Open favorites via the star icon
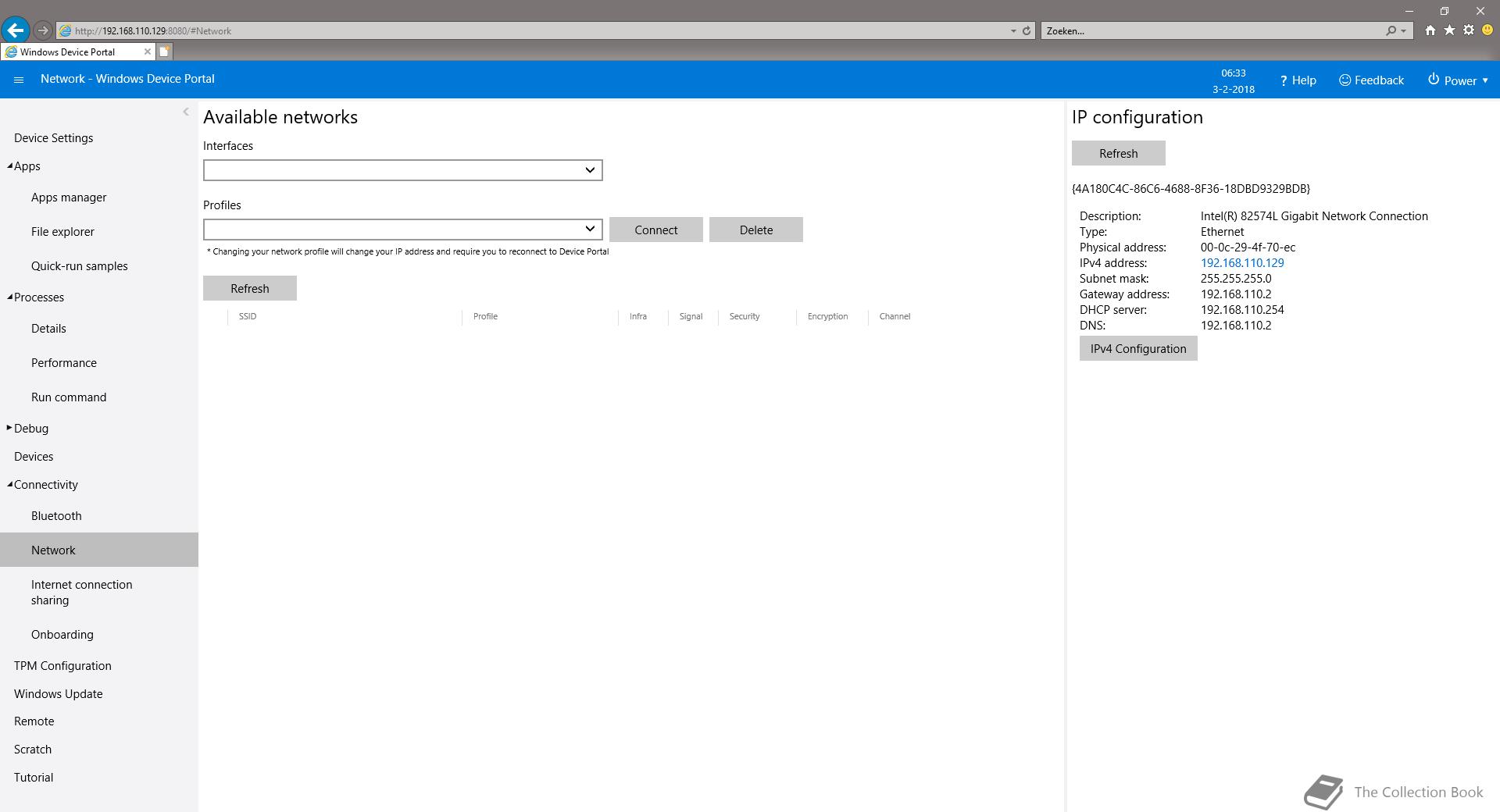The image size is (1500, 812). tap(1449, 30)
